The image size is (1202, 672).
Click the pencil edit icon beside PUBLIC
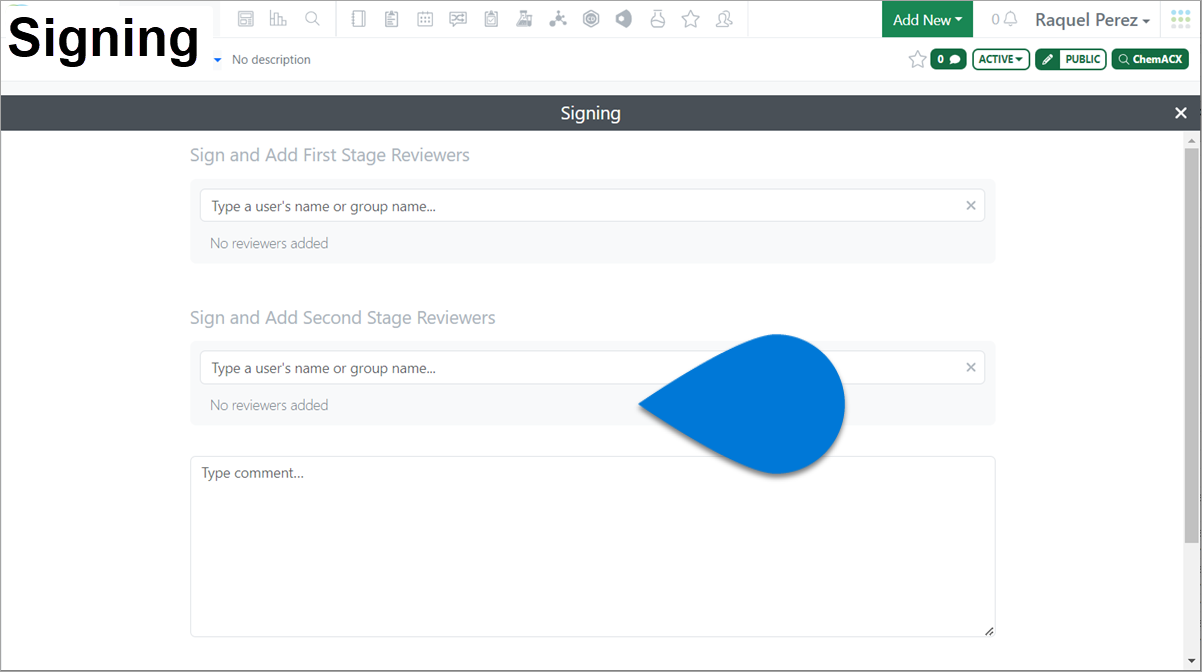(1048, 59)
